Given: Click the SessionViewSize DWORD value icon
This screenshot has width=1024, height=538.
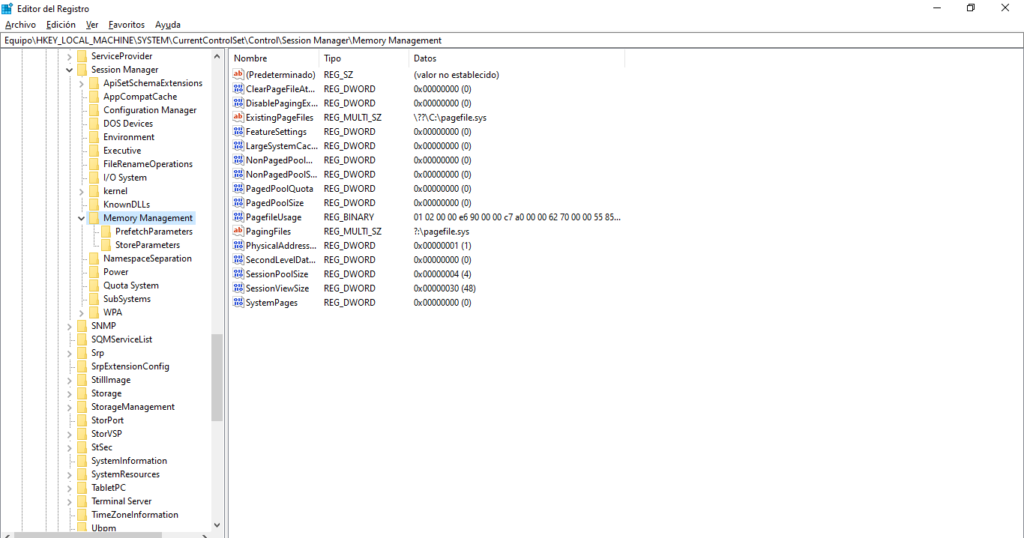Looking at the screenshot, I should pyautogui.click(x=238, y=288).
